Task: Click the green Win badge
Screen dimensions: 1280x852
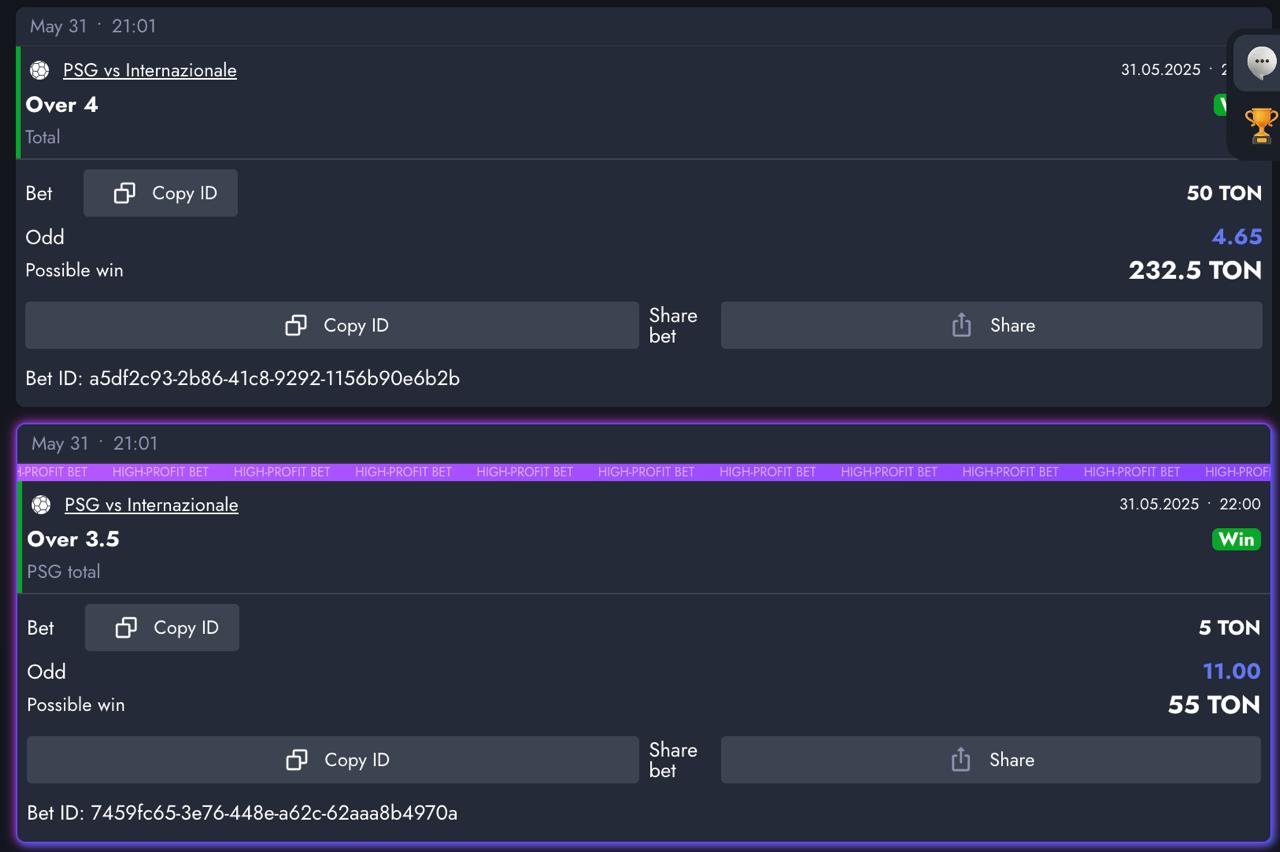Action: 1236,539
